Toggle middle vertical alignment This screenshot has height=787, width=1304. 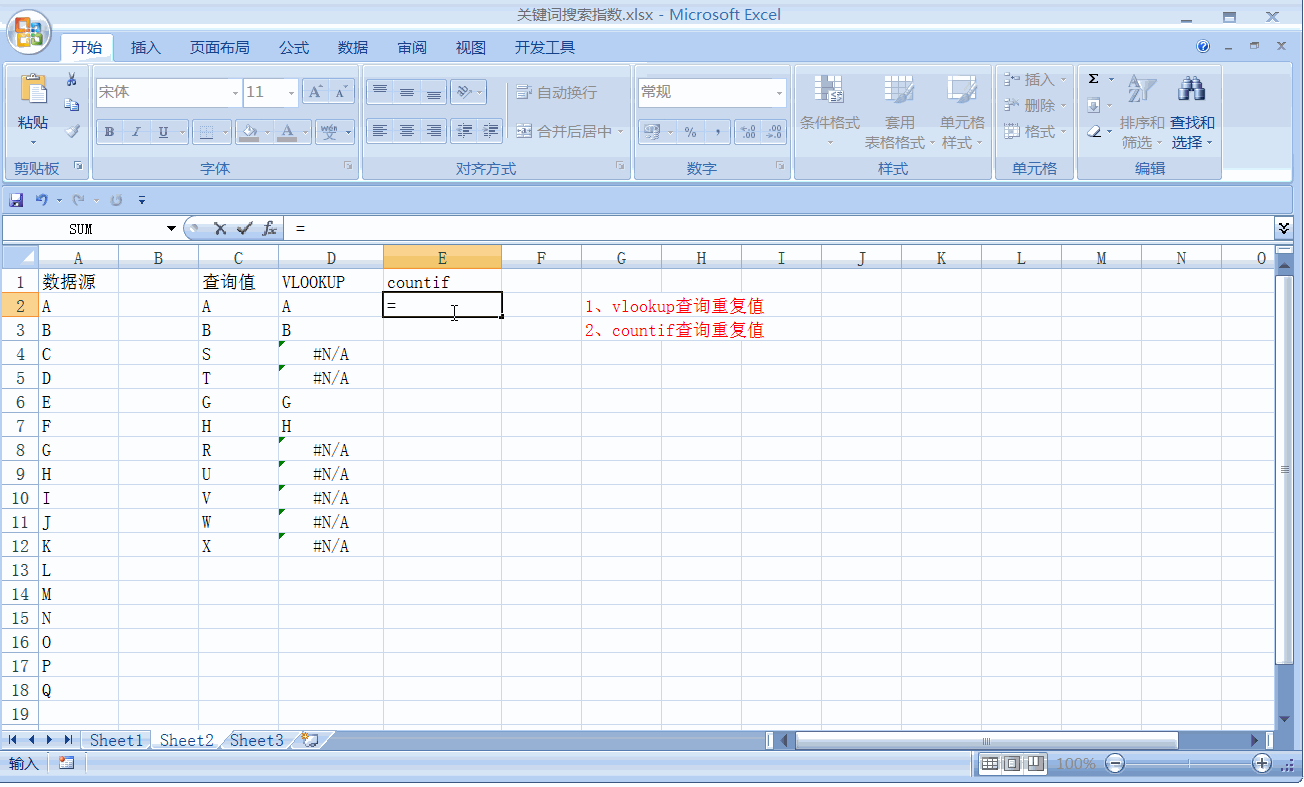(406, 92)
